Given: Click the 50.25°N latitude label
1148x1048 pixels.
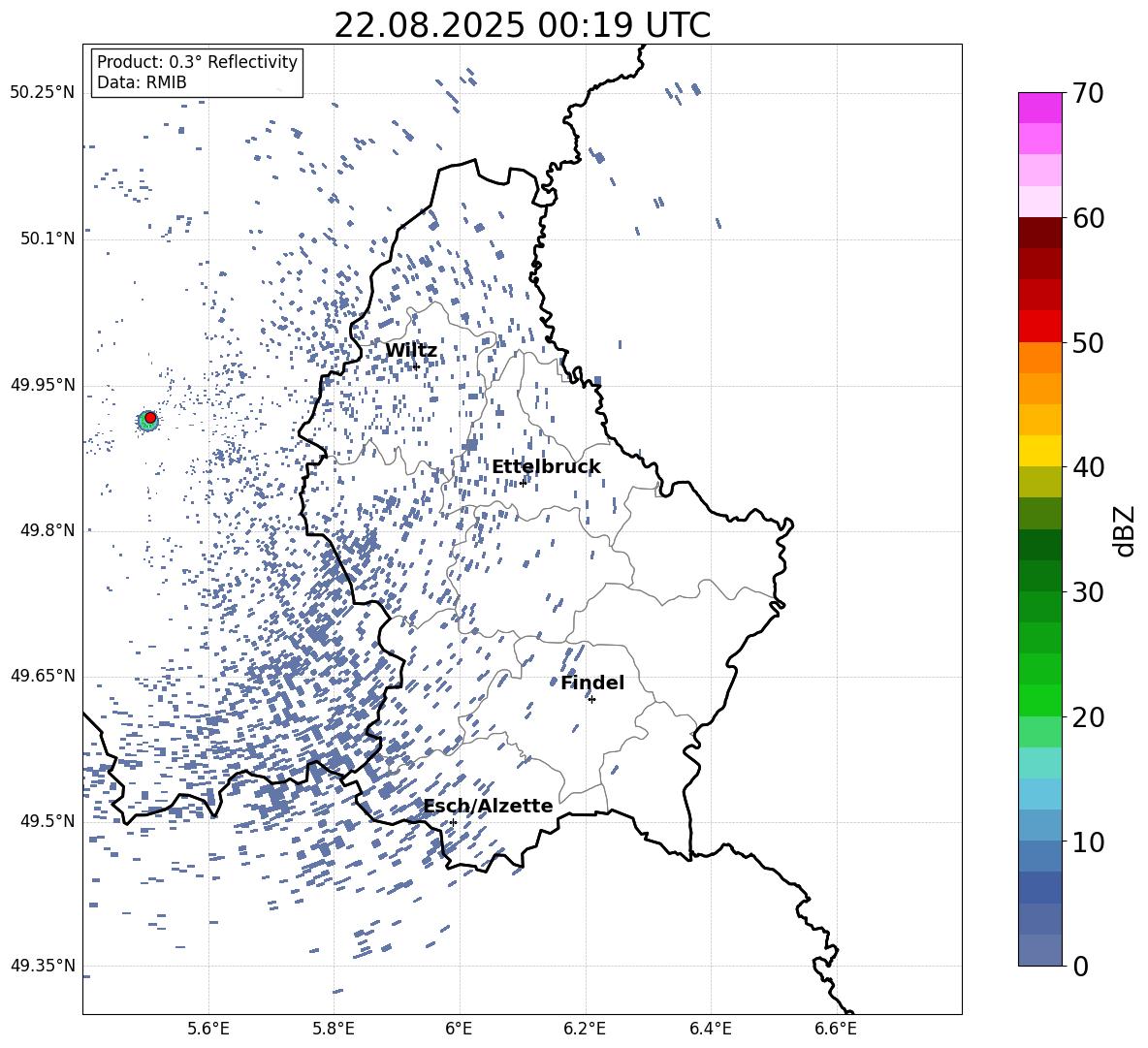Looking at the screenshot, I should [x=43, y=93].
